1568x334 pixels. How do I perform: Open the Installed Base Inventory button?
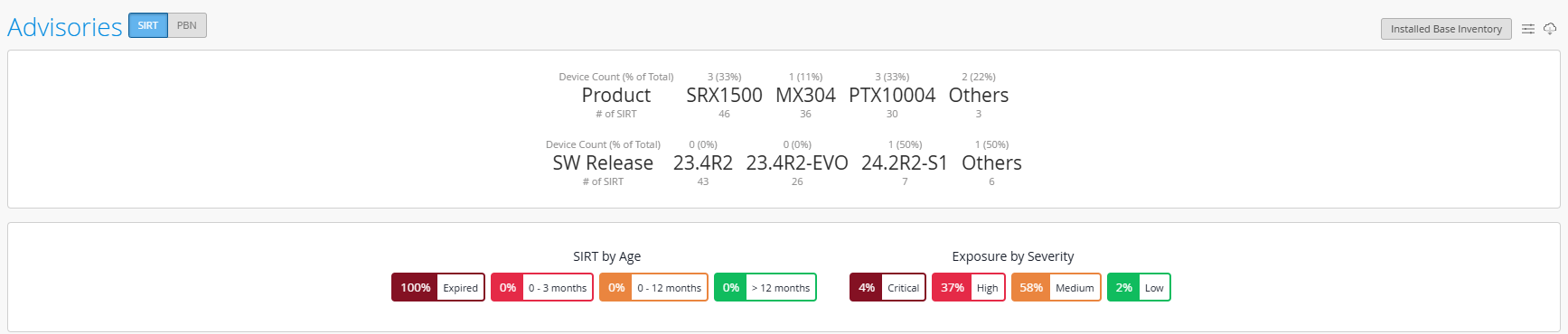[x=1446, y=29]
